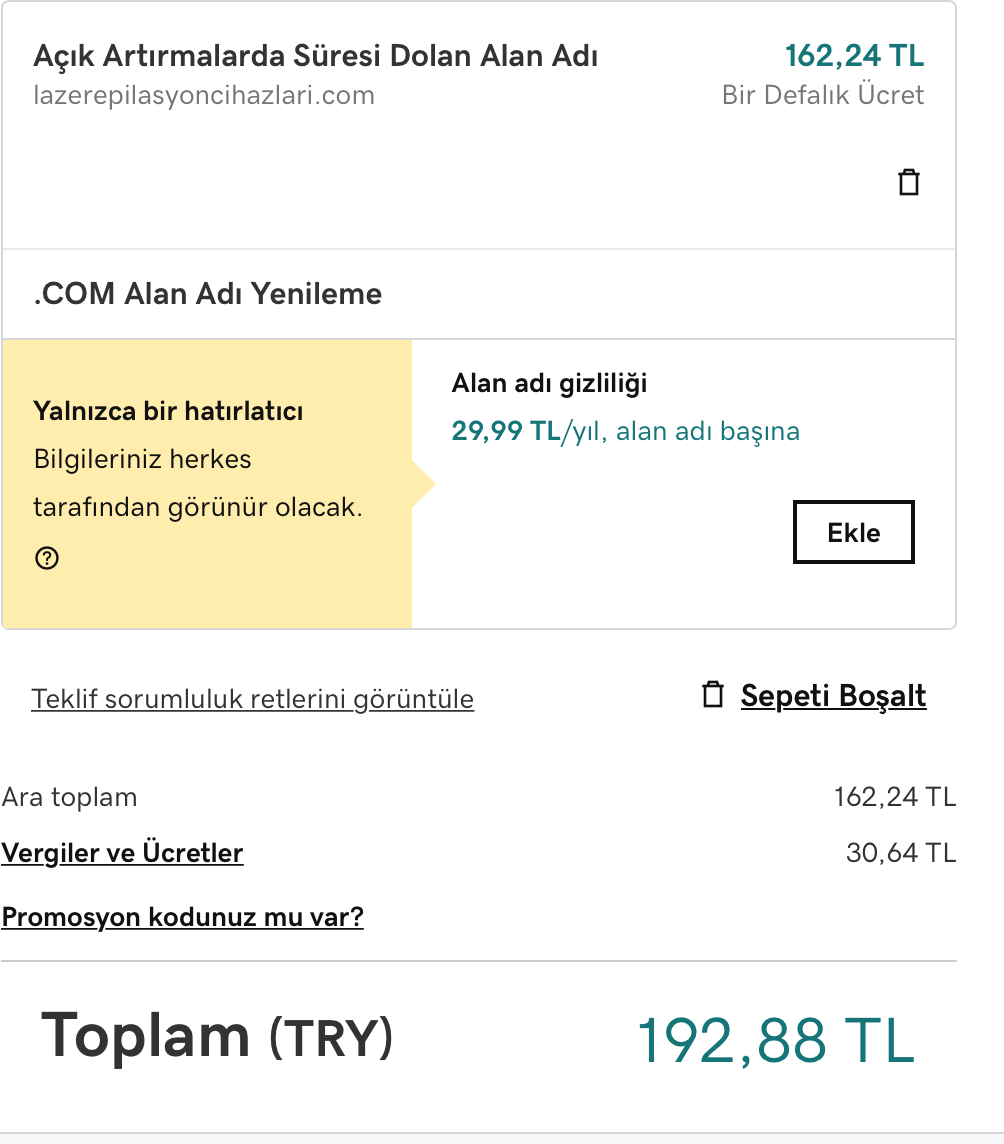Delete the lazerepilasyoncihazlari.com item via trash icon
Screen dimensions: 1004x1144
(x=908, y=182)
